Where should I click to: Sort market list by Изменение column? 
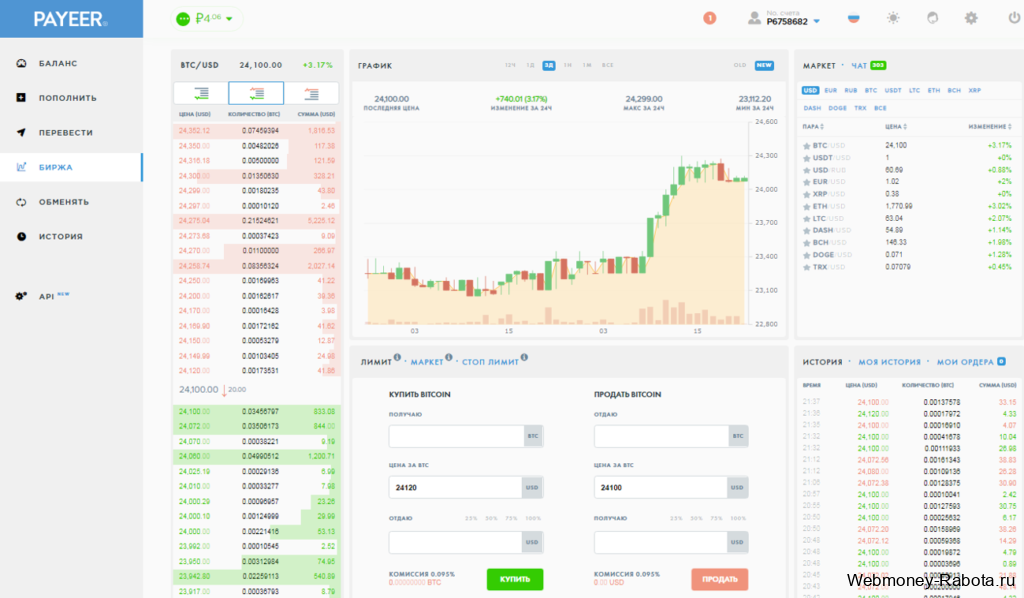989,127
